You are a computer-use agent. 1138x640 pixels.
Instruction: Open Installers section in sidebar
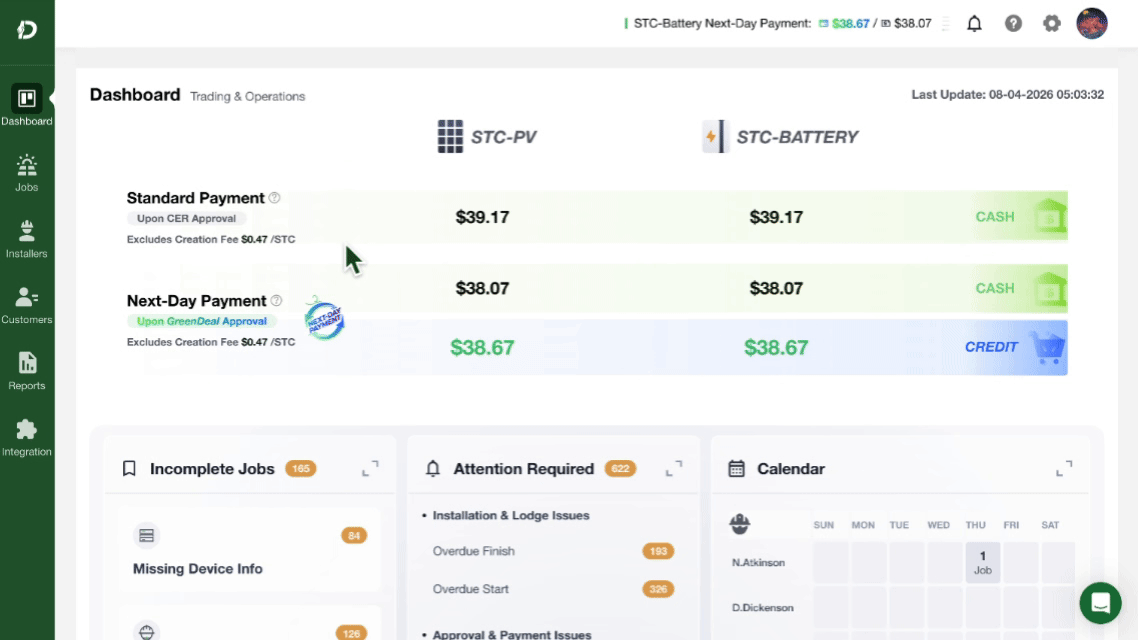[x=27, y=239]
